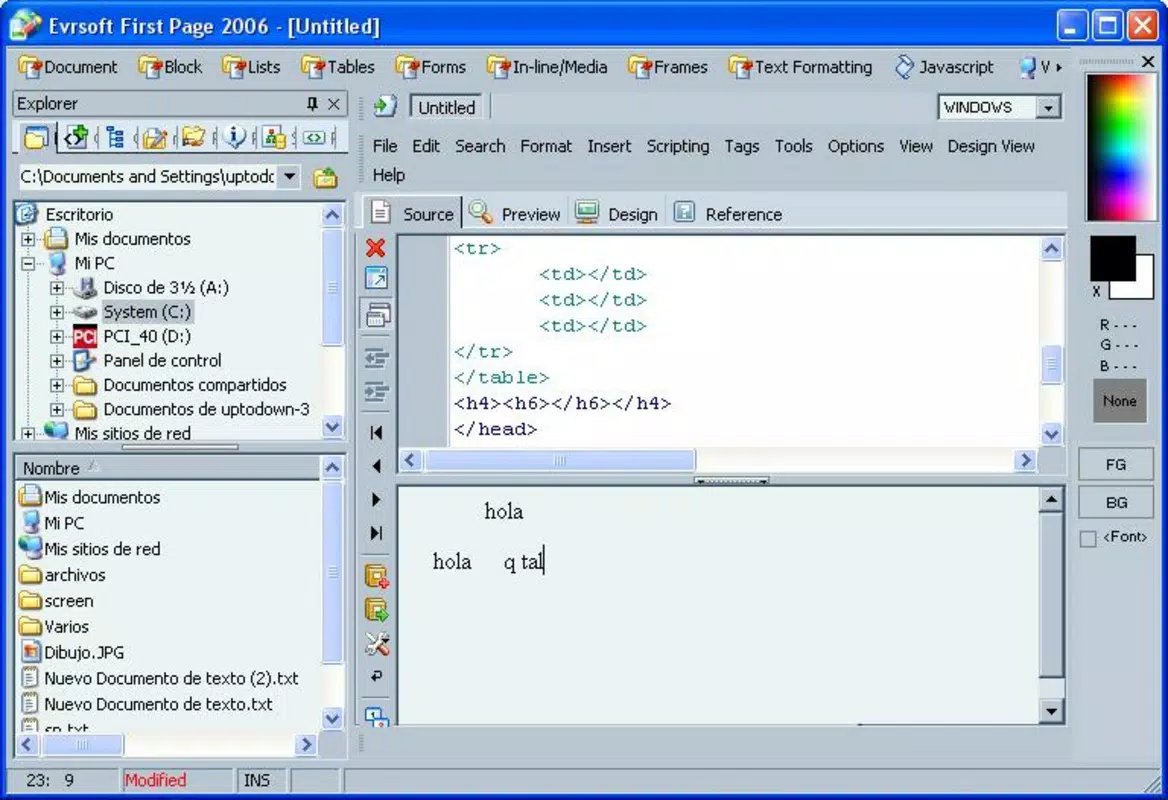The image size is (1168, 800).
Task: Open the folder path dropdown
Action: point(289,177)
